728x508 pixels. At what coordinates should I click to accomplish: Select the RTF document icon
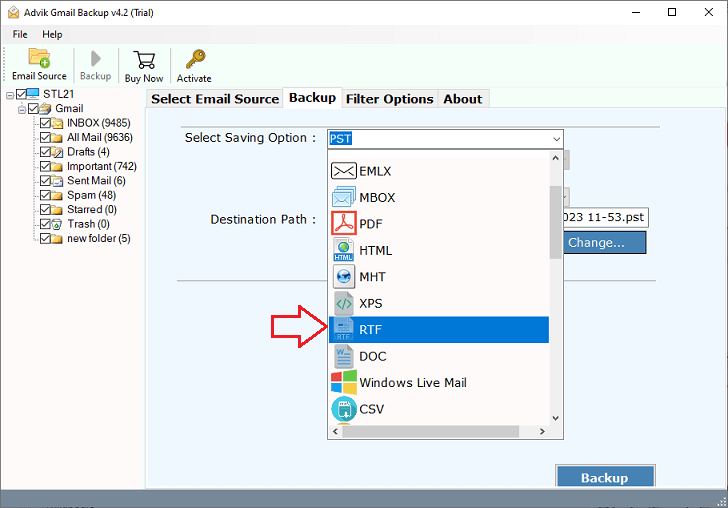pyautogui.click(x=344, y=330)
